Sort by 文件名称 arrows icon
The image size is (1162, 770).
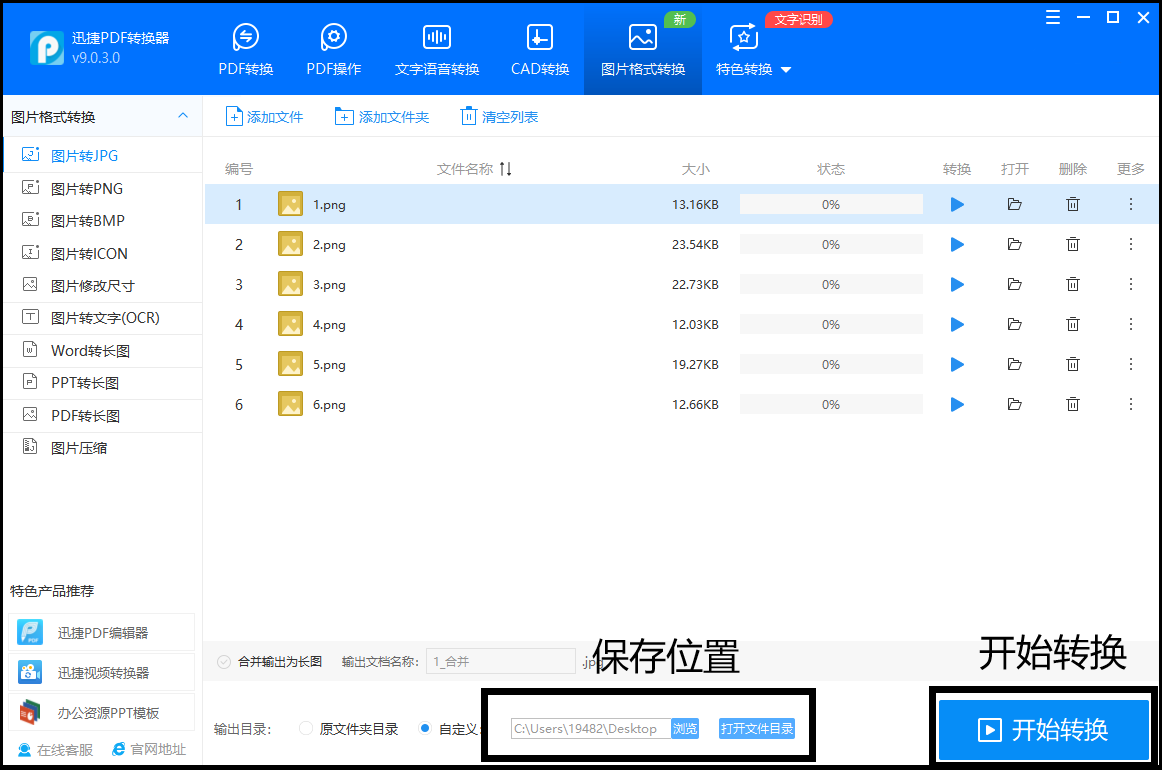coord(505,169)
